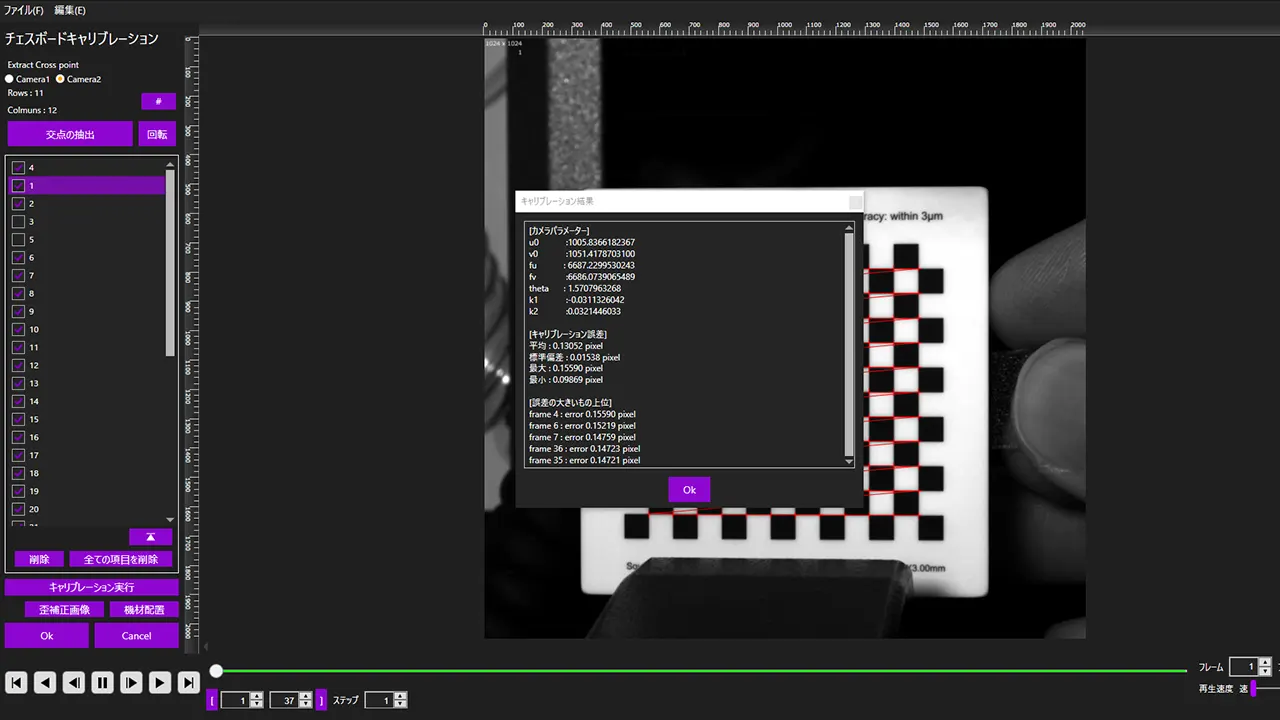Play the sequence forward
Image resolution: width=1280 pixels, height=720 pixels.
160,683
